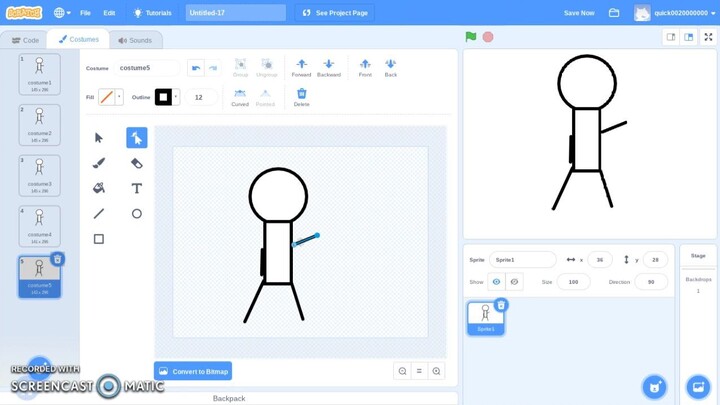720x405 pixels.
Task: Click See Project Page button
Action: [335, 13]
